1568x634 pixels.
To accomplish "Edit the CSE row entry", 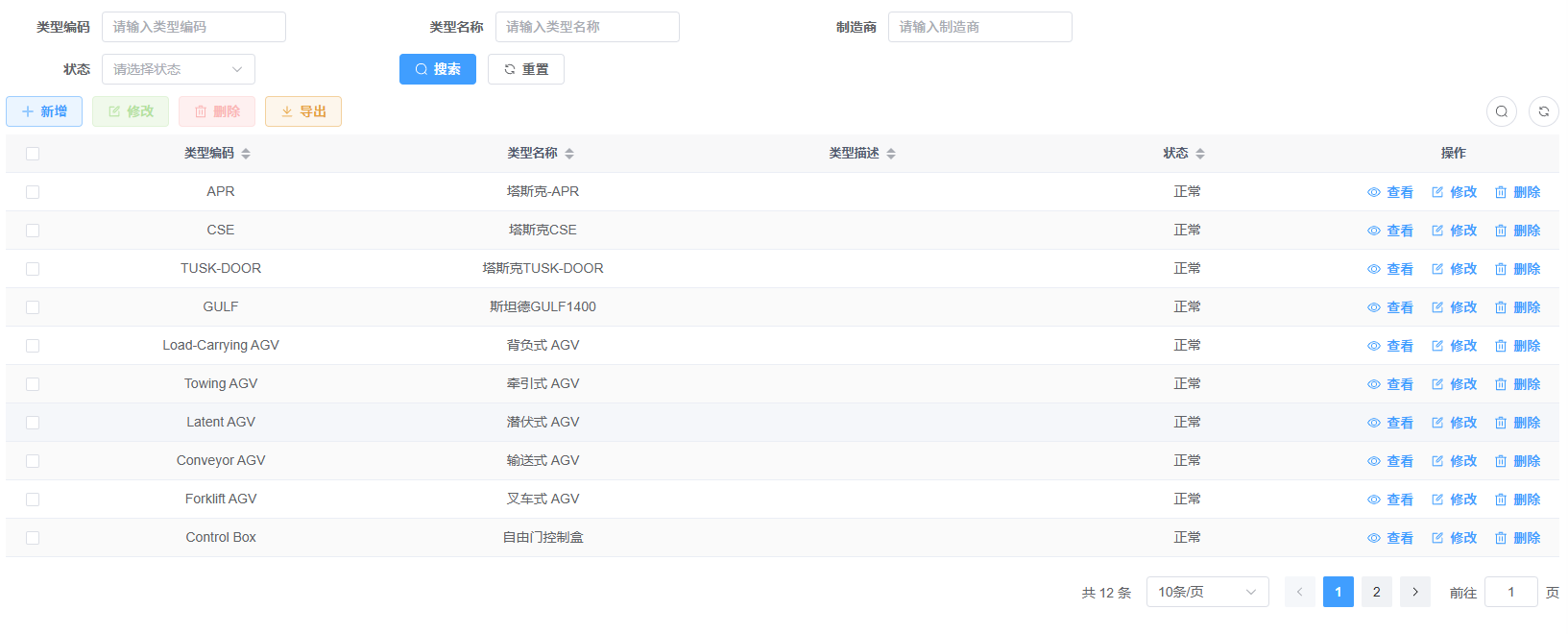I will tap(1454, 231).
